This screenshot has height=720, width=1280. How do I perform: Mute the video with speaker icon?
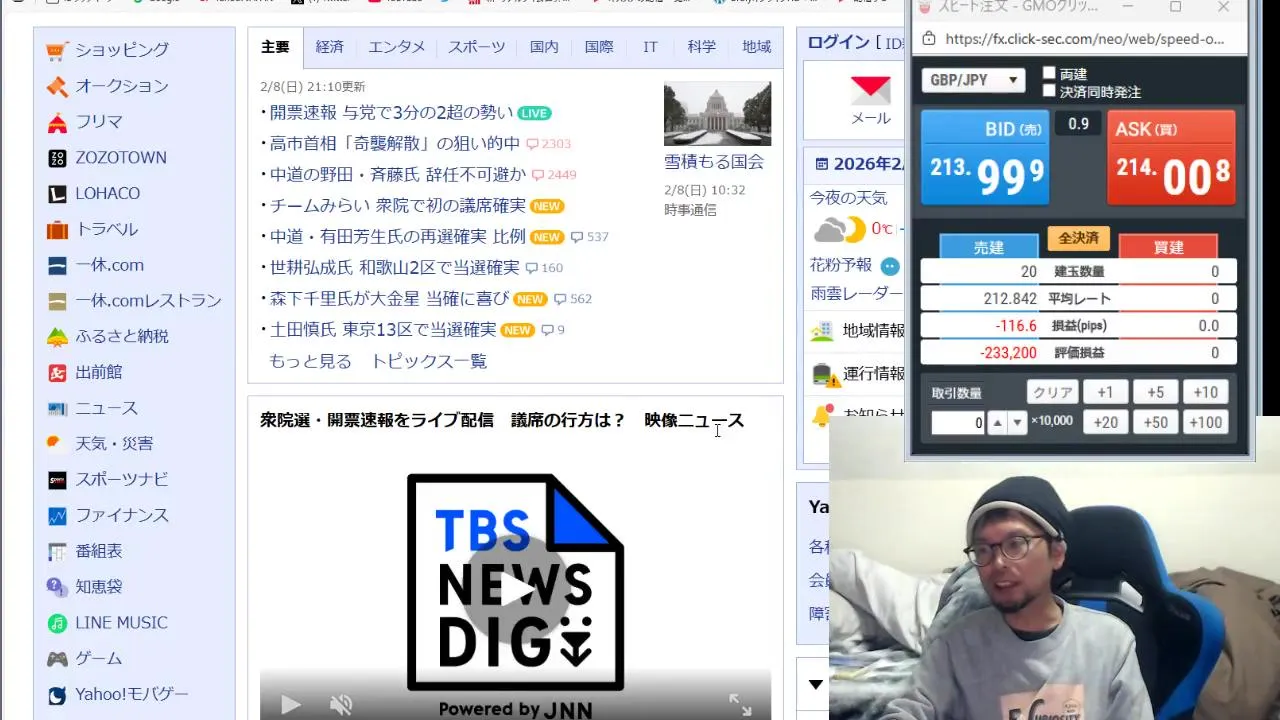[341, 705]
